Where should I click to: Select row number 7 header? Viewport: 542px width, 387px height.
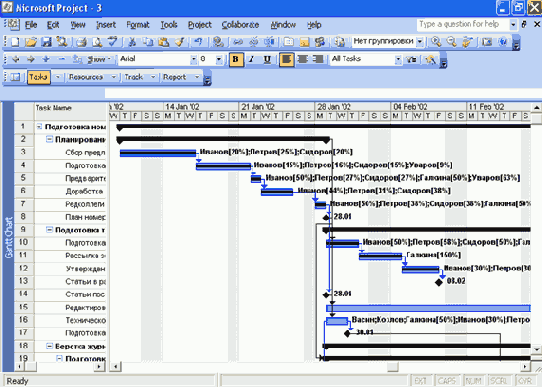(x=24, y=204)
